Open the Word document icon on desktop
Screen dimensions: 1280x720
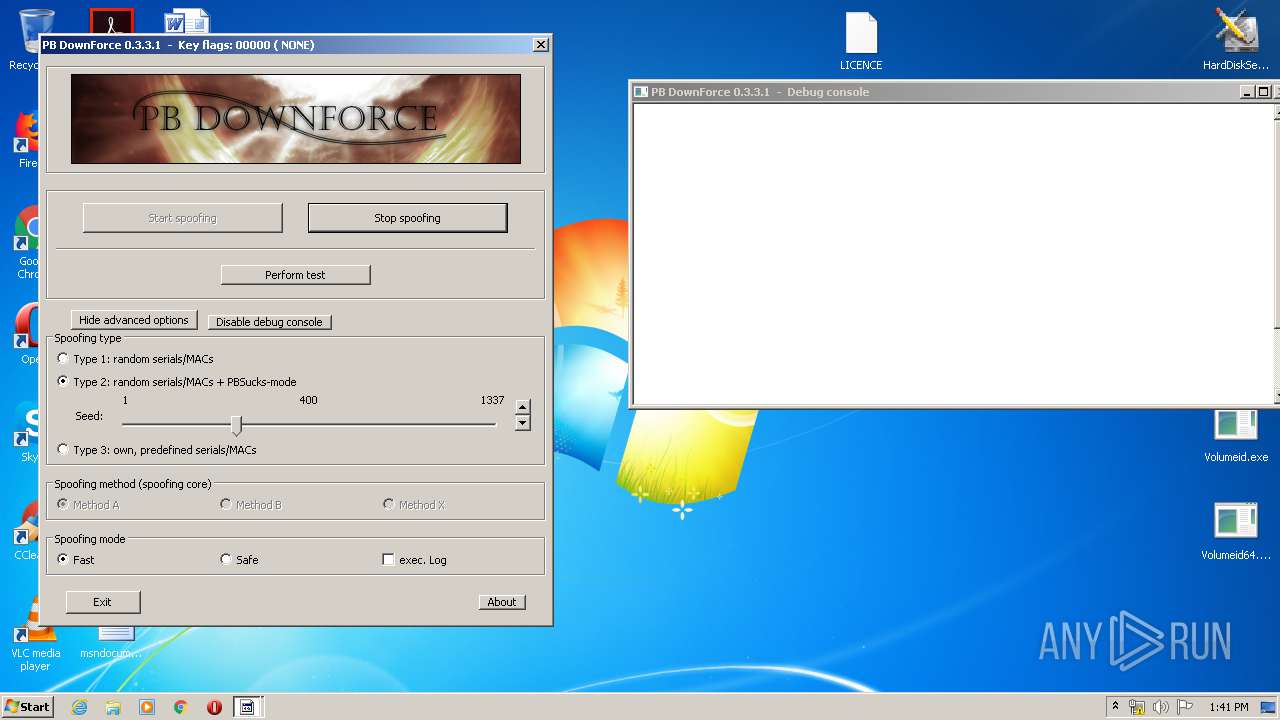187,21
